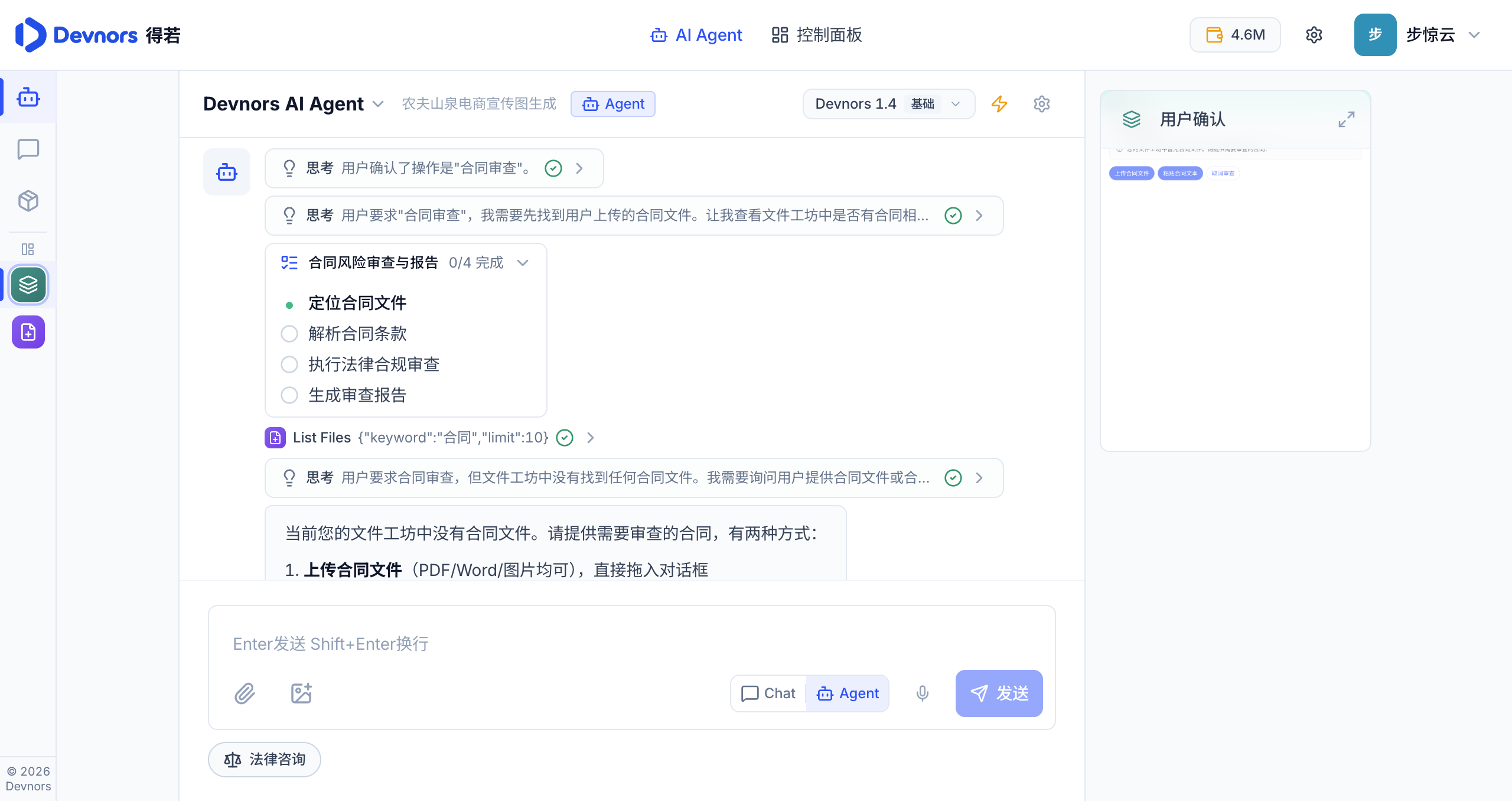Viewport: 1512px width, 801px height.
Task: Switch input mode to Chat
Action: tap(768, 693)
